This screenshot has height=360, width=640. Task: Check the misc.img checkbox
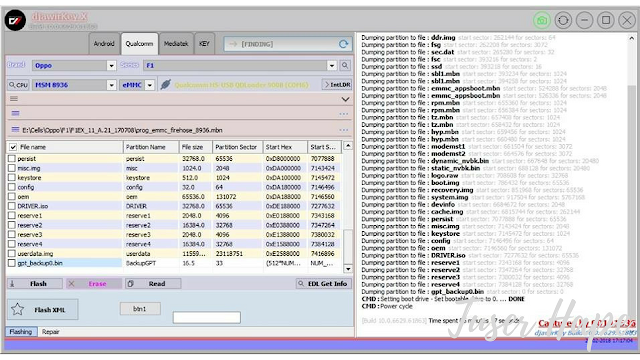coord(12,168)
